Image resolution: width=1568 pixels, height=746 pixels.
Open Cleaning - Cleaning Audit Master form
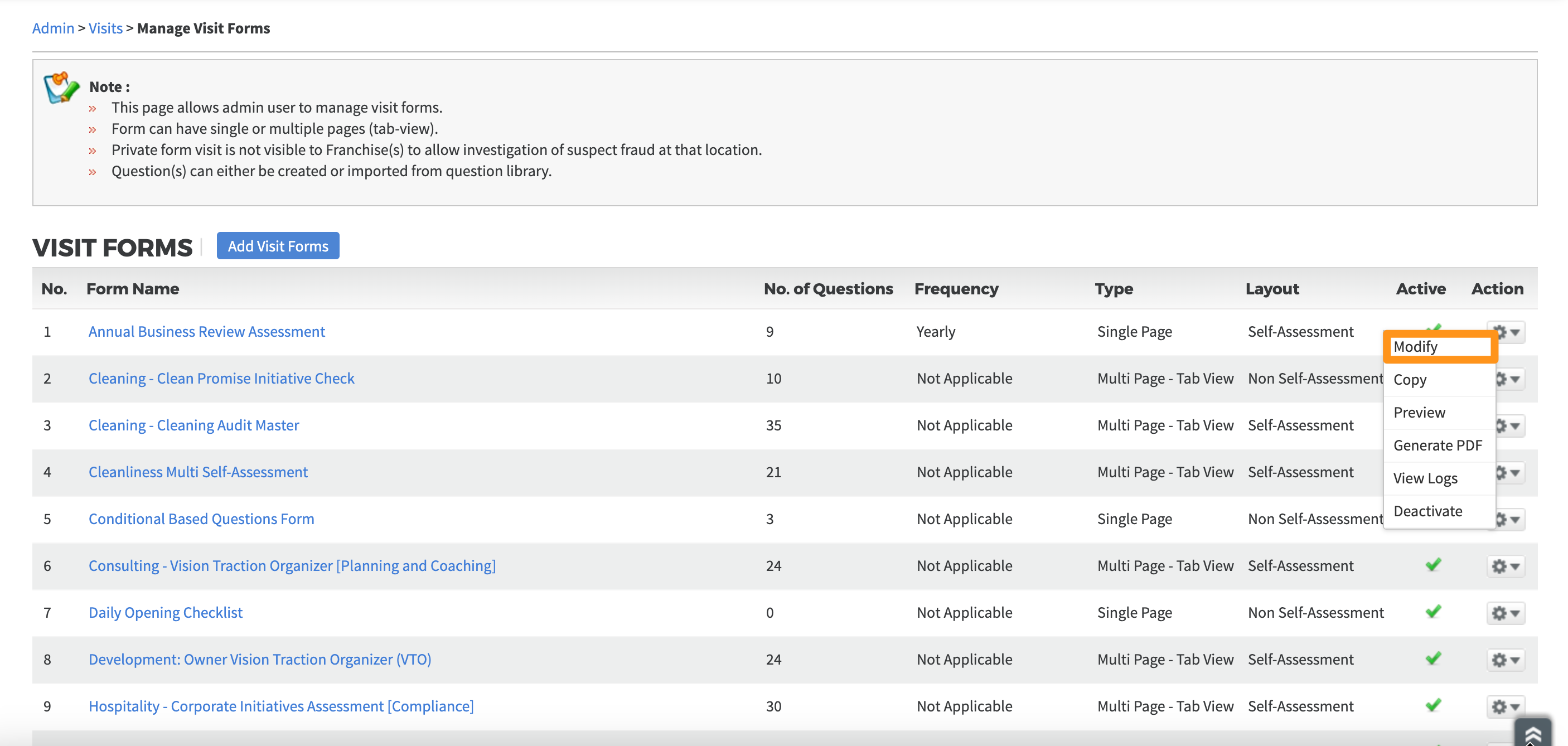point(194,425)
